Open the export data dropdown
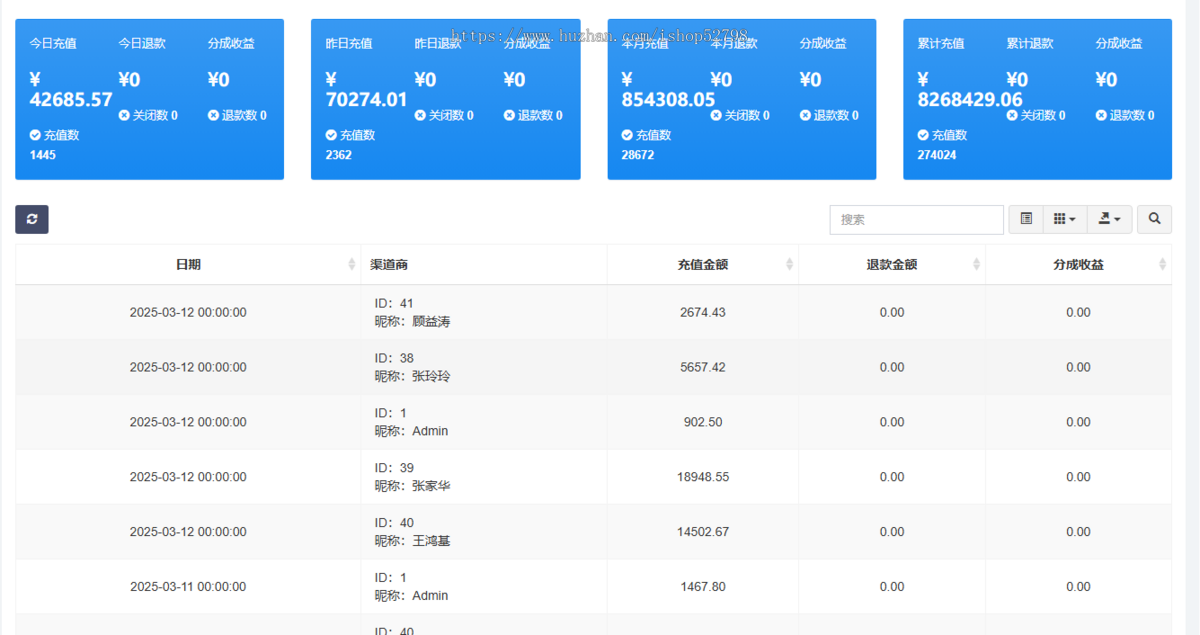This screenshot has width=1200, height=635. coord(1109,219)
